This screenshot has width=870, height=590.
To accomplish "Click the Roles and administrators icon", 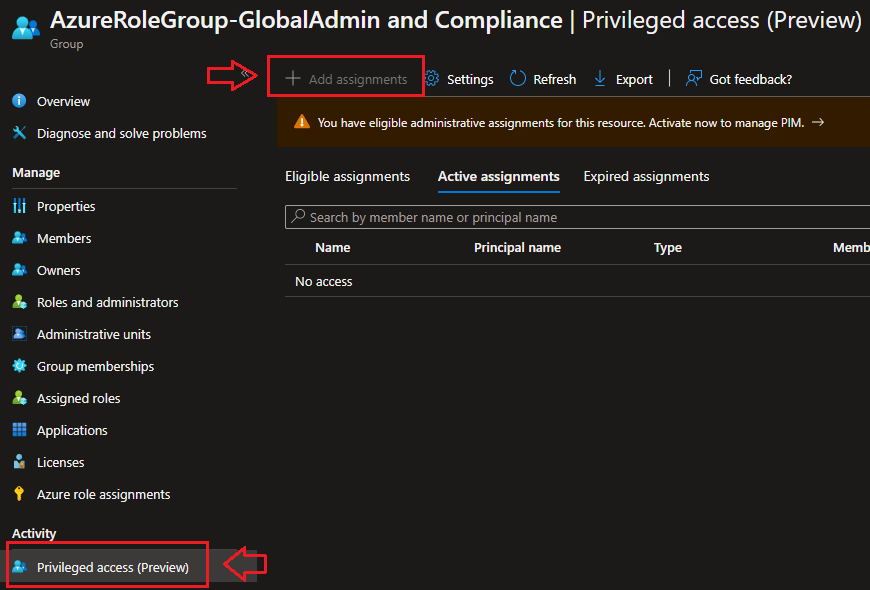I will [x=19, y=302].
